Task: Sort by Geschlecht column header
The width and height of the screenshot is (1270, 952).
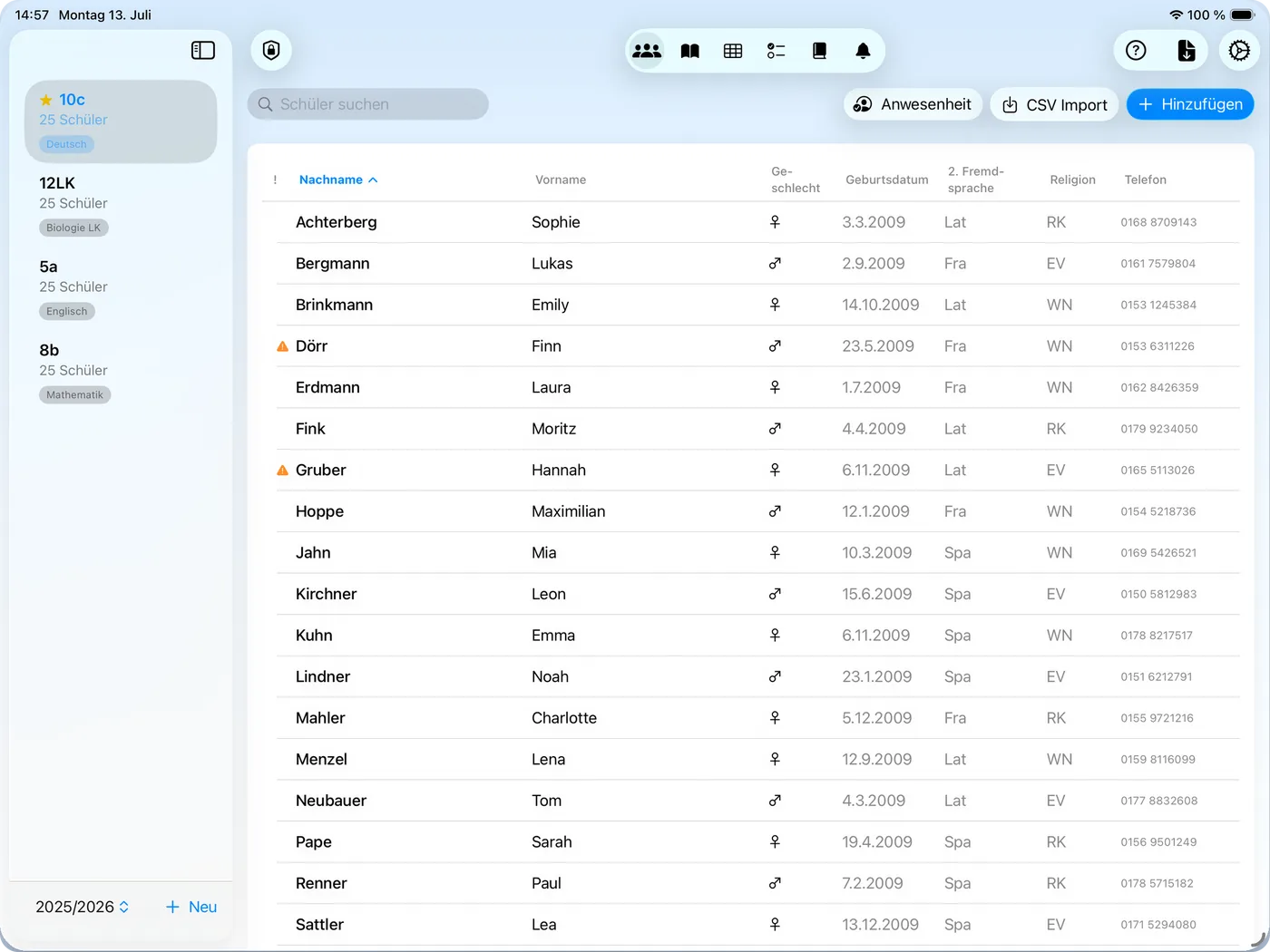Action: click(x=796, y=180)
